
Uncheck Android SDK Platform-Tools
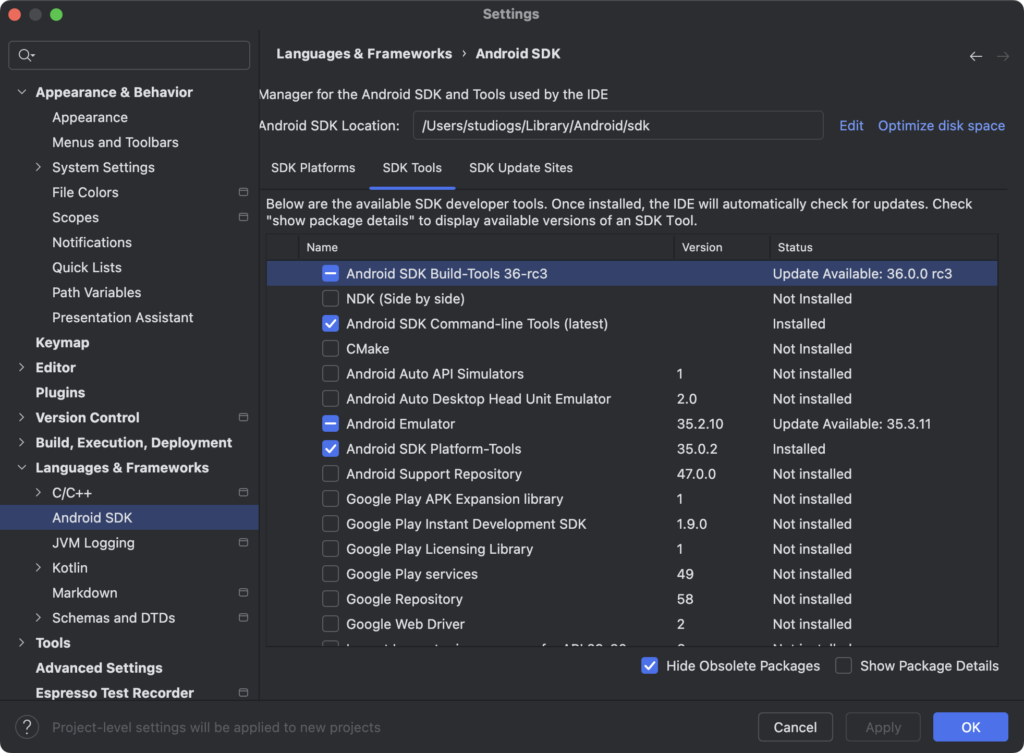click(x=330, y=449)
